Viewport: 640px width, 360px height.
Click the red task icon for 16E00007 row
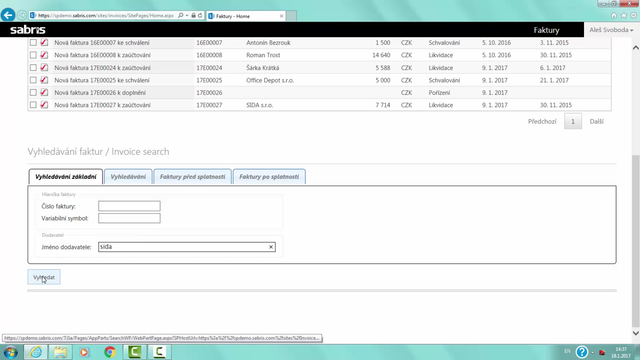point(44,42)
